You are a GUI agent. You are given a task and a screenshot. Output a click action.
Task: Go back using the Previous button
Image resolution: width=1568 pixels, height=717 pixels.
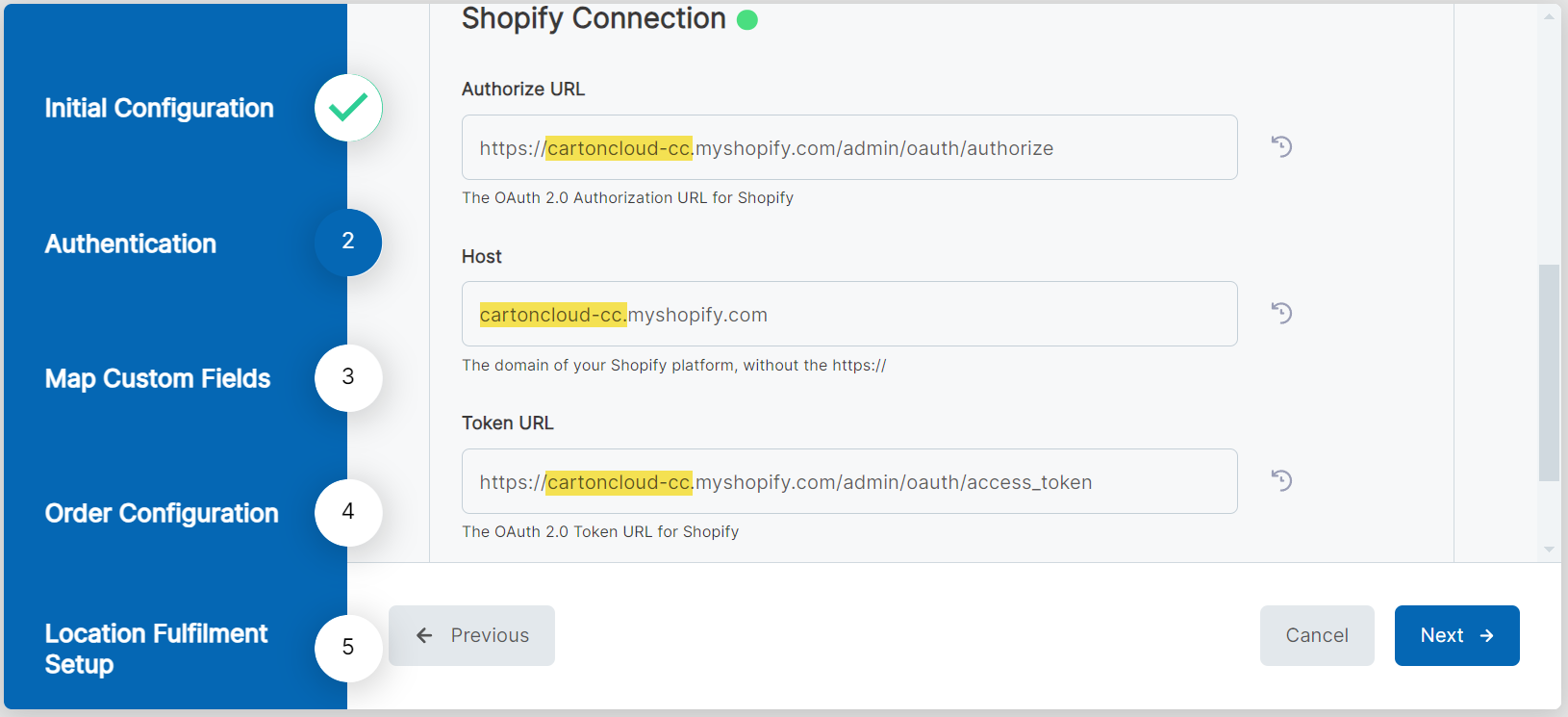(471, 635)
